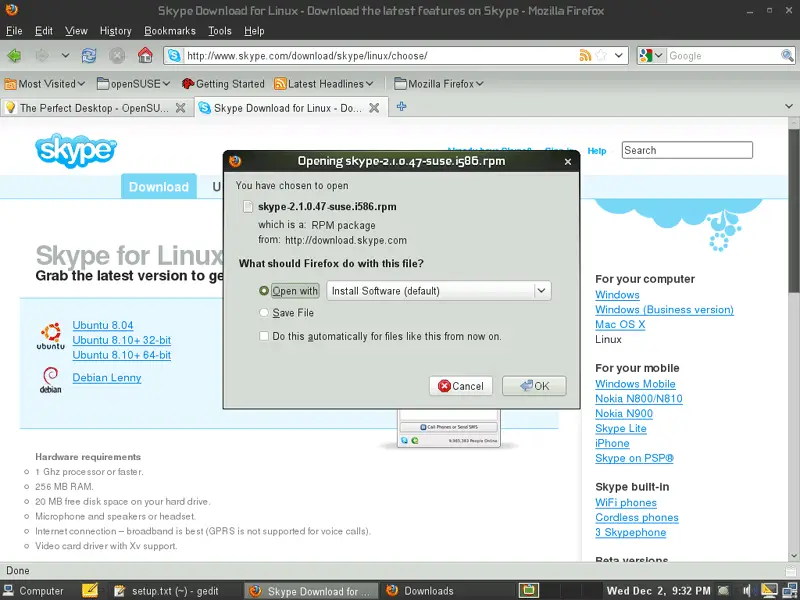The image size is (800, 600).
Task: Click the network connection tray icon
Action: point(789,591)
